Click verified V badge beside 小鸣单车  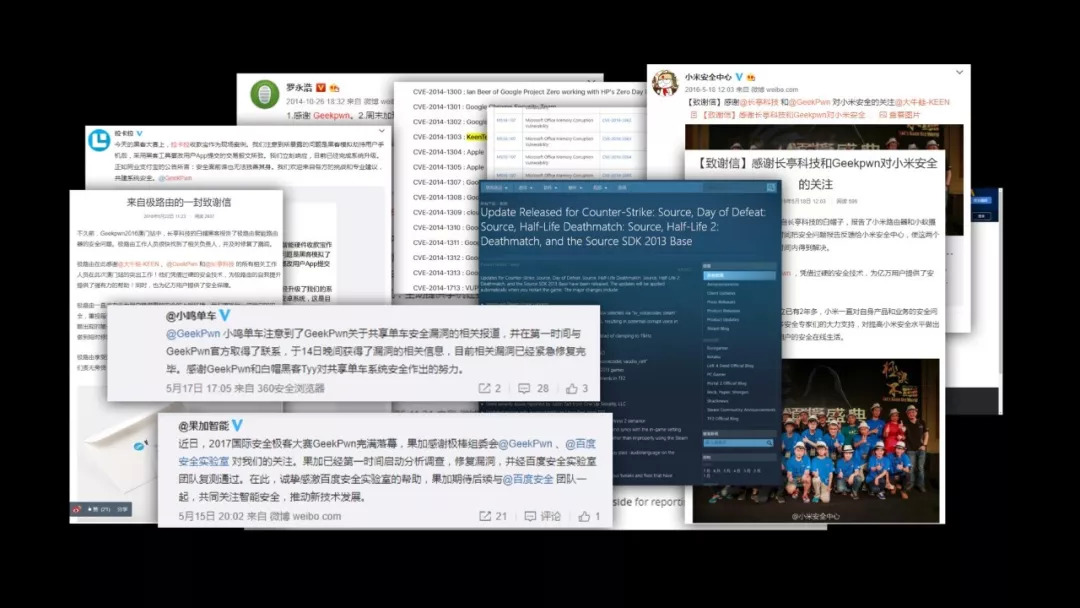click(225, 315)
